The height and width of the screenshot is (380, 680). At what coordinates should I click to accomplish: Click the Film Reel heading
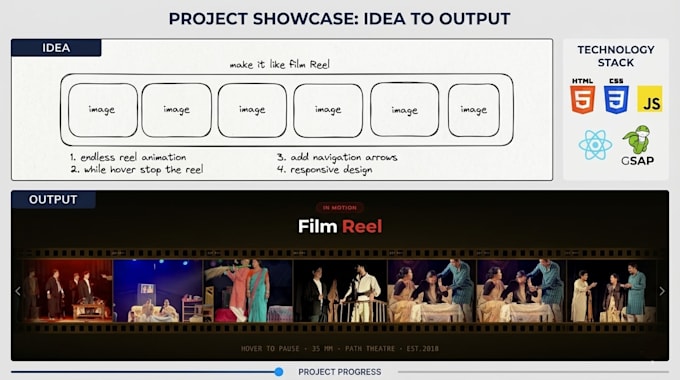tap(340, 226)
